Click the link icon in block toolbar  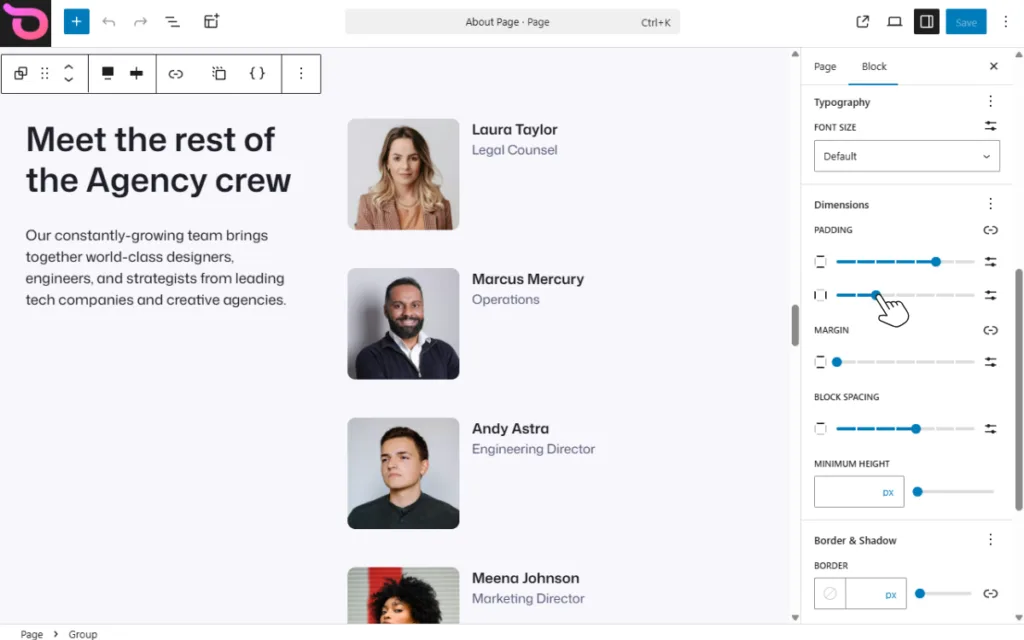176,74
